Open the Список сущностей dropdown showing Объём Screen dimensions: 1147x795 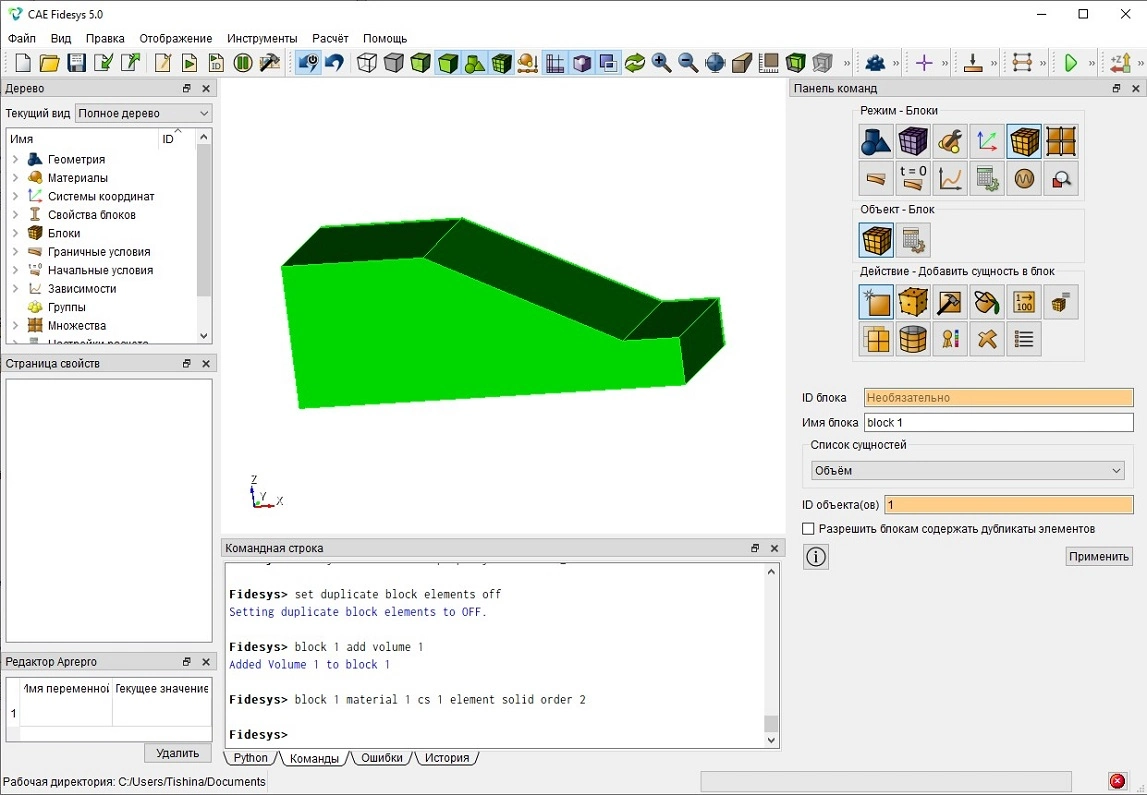tap(968, 470)
